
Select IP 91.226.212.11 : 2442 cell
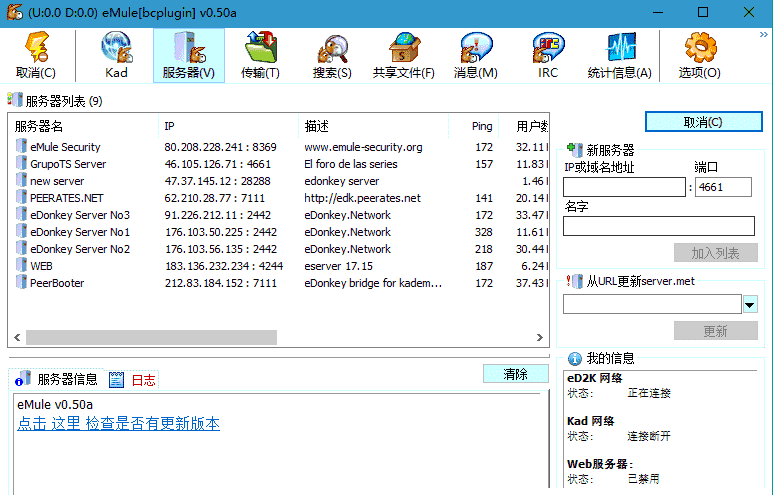[x=217, y=215]
